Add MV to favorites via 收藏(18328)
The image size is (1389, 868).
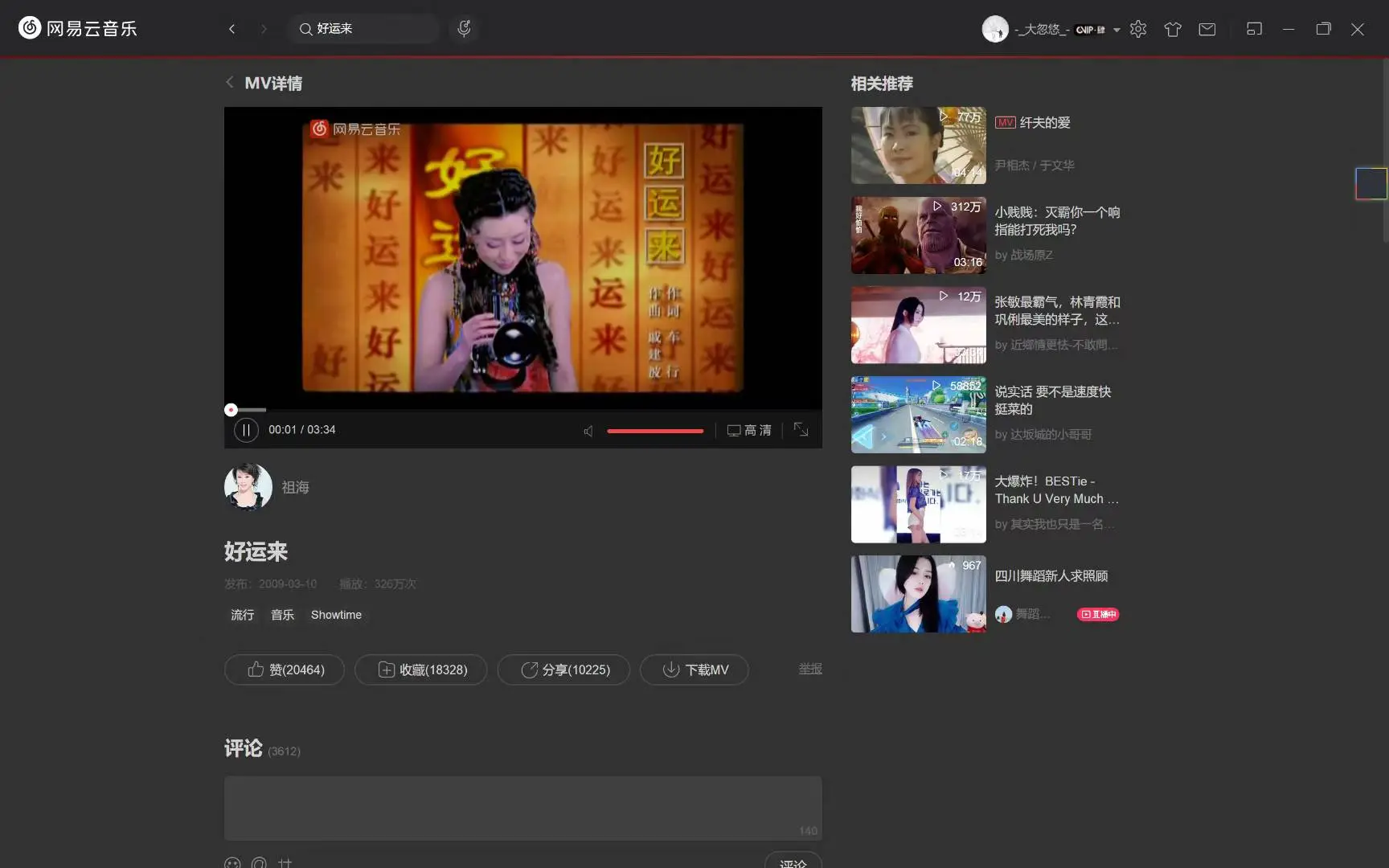pyautogui.click(x=421, y=669)
